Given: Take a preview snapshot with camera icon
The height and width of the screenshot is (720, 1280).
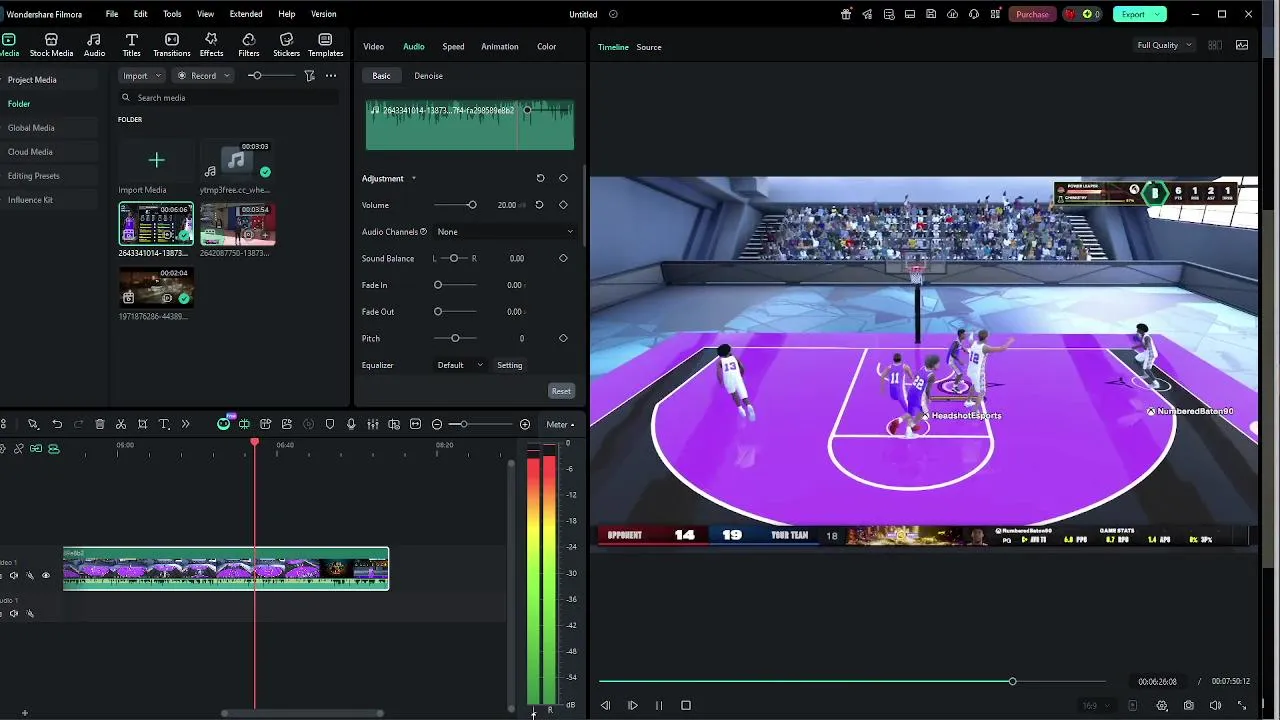Looking at the screenshot, I should (x=1189, y=705).
